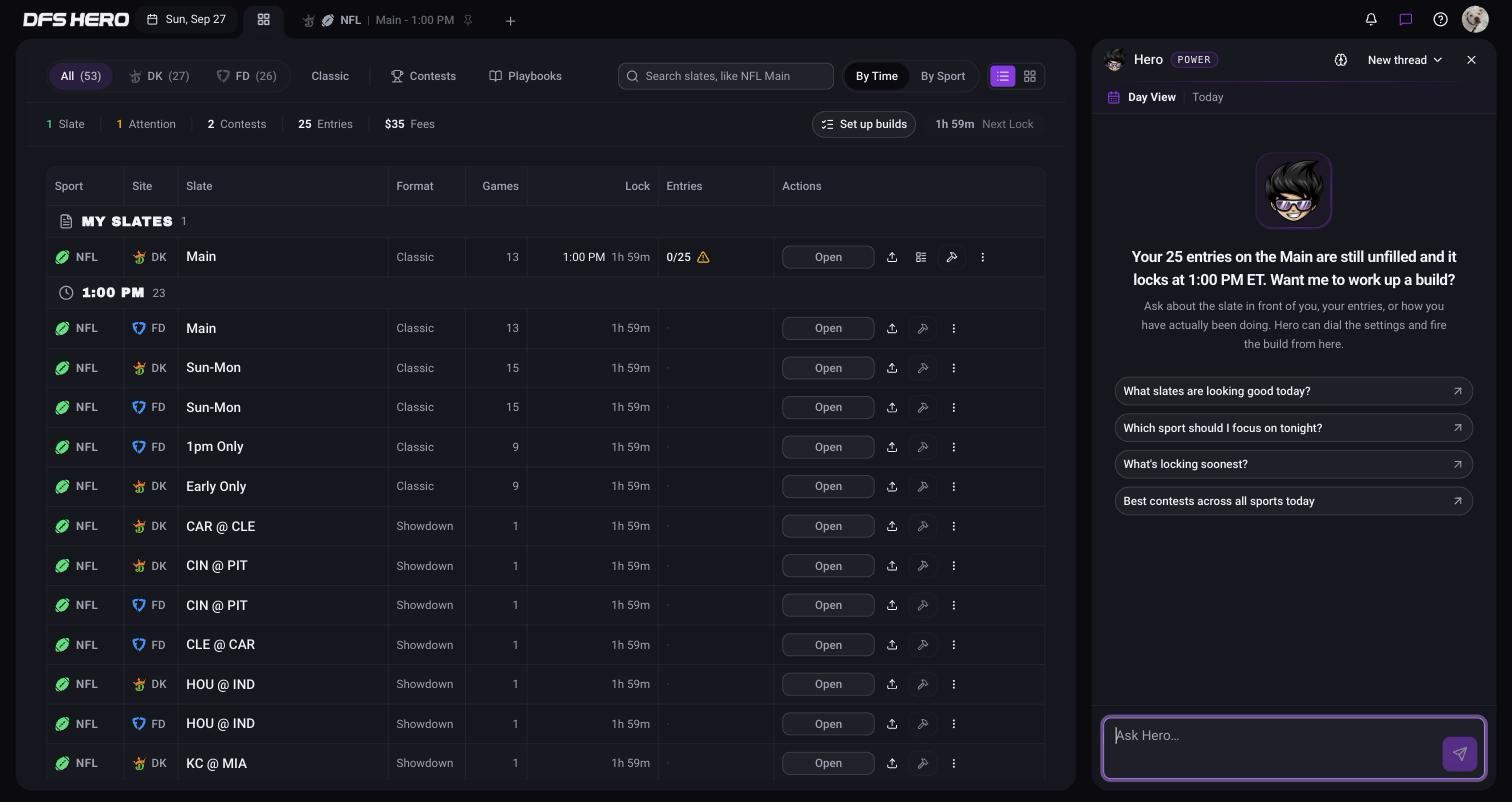The image size is (1512, 802).
Task: Filter to DK slates (27)
Action: (x=159, y=76)
